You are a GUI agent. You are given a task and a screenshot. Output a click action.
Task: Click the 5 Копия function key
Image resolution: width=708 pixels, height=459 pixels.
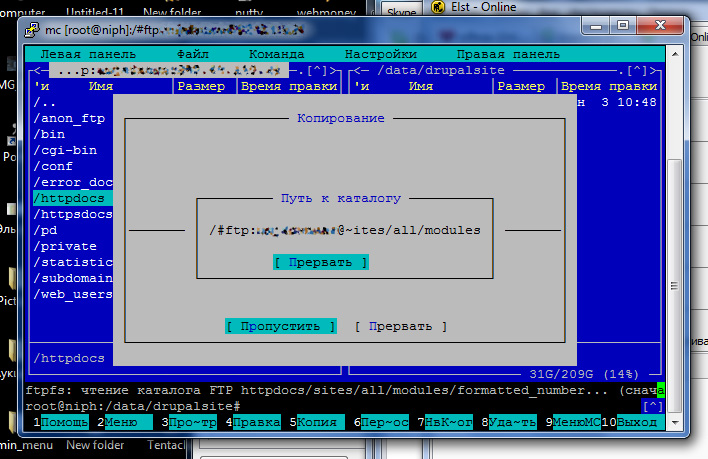tap(317, 422)
